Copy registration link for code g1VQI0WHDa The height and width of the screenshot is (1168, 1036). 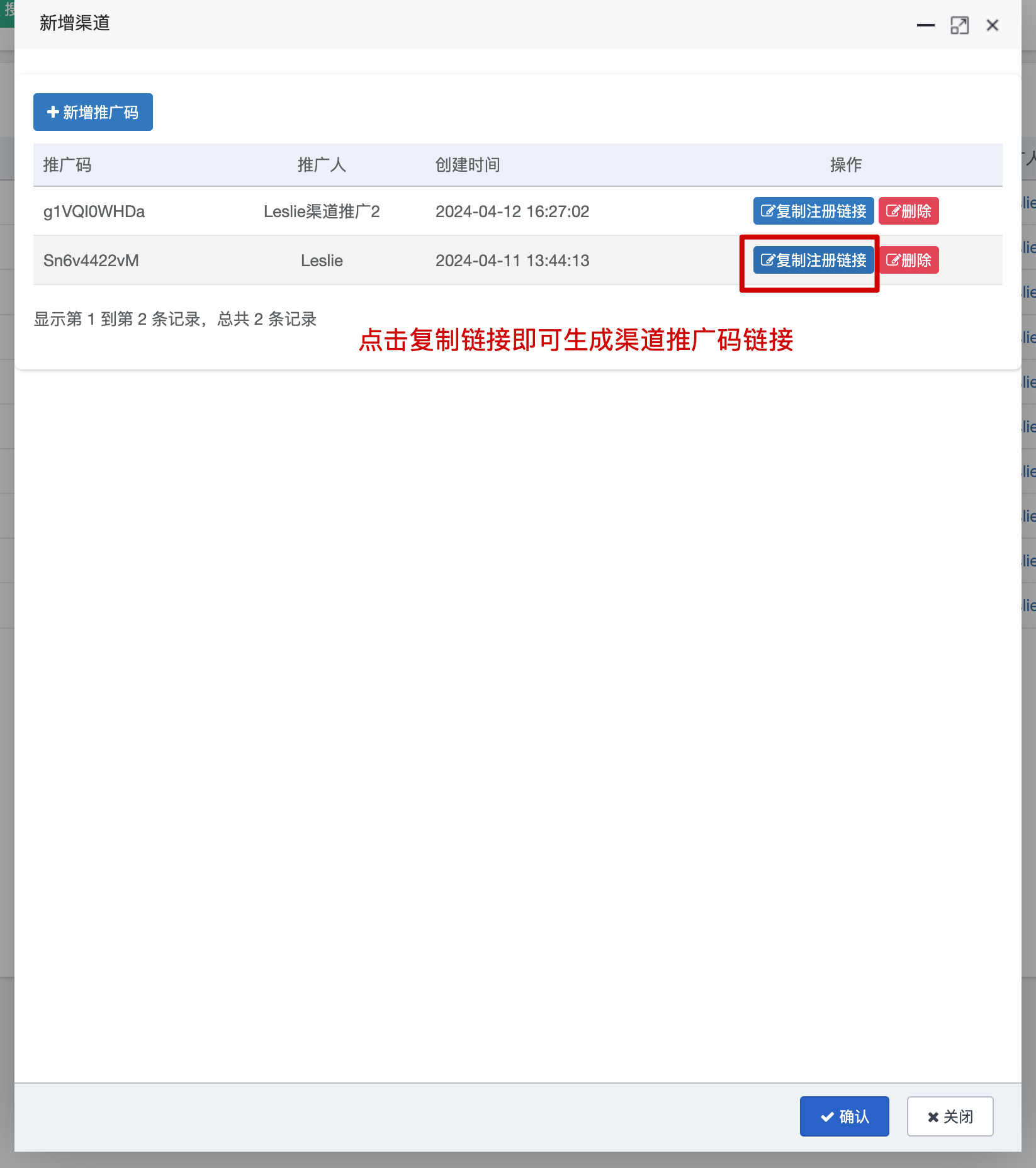click(813, 211)
